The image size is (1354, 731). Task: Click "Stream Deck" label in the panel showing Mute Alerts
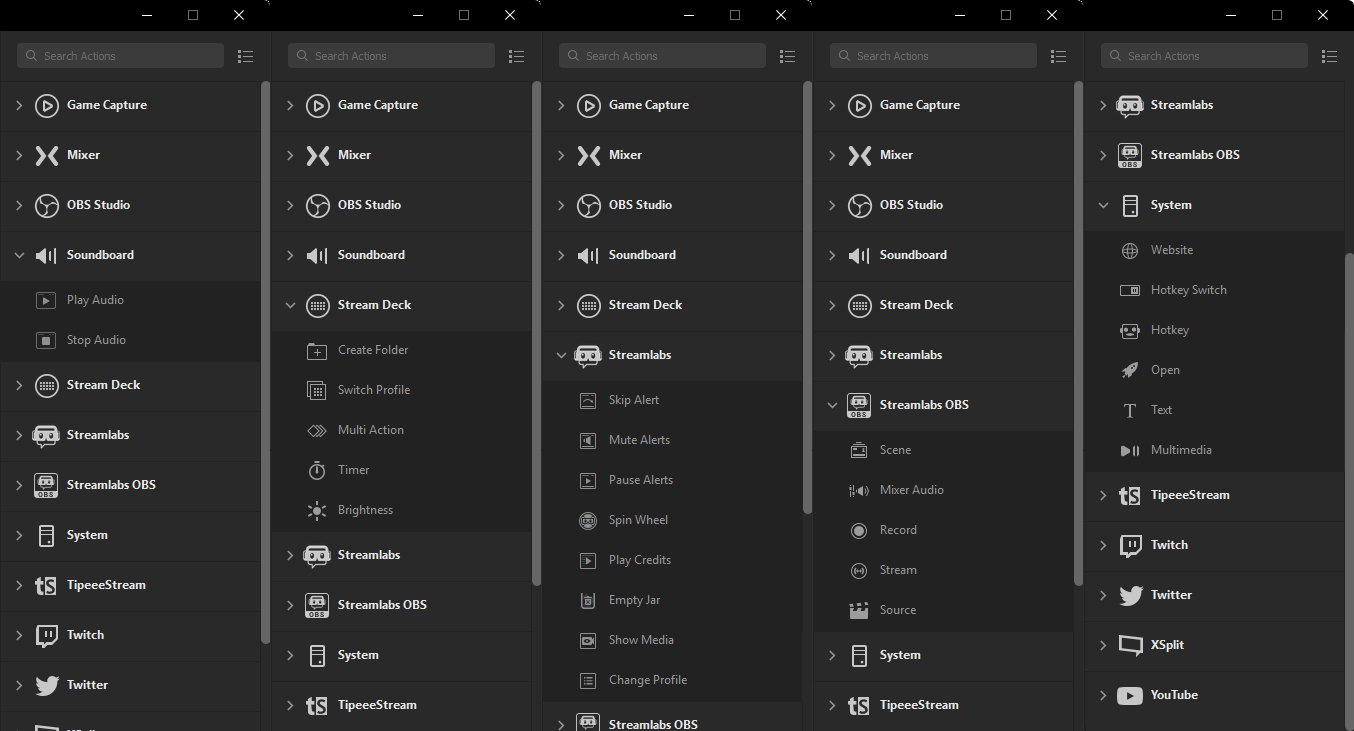point(646,305)
